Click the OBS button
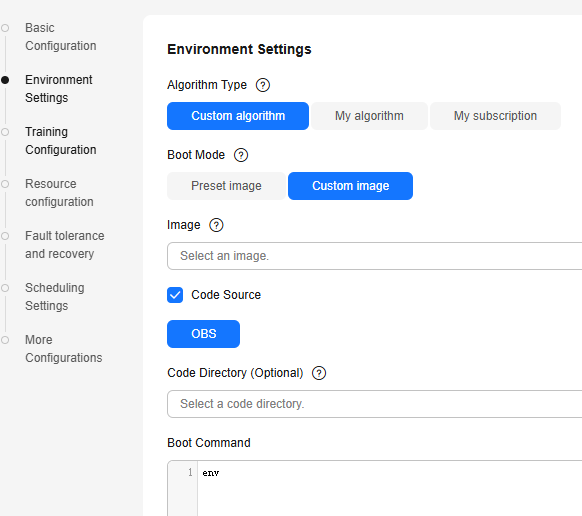Viewport: 582px width, 516px height. point(203,334)
